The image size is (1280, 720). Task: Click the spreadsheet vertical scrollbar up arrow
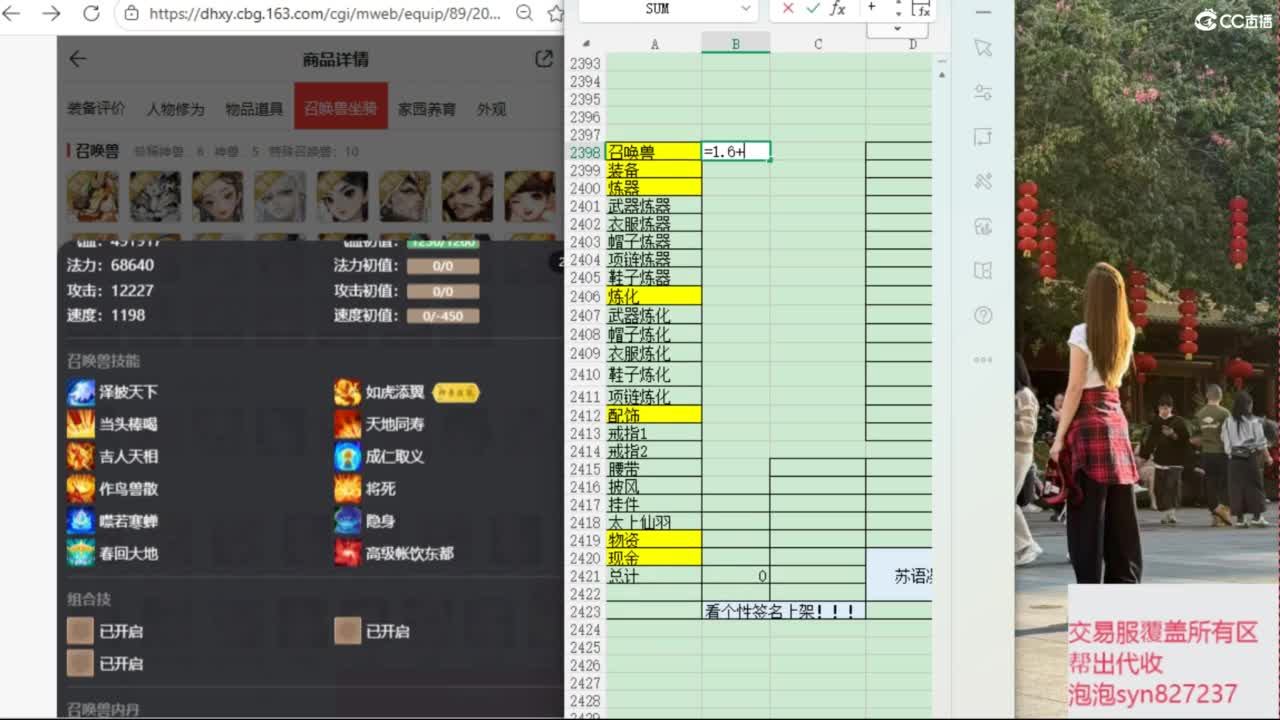coord(941,62)
